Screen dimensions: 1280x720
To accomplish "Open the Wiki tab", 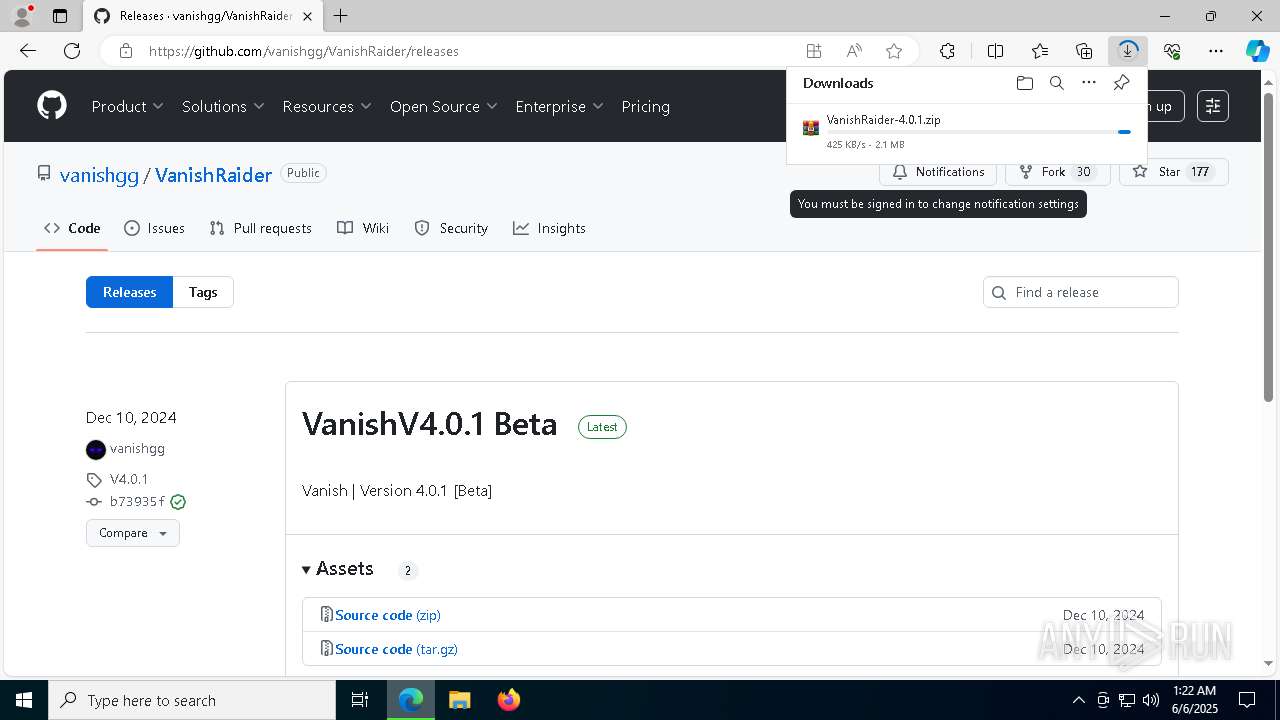I will 363,228.
